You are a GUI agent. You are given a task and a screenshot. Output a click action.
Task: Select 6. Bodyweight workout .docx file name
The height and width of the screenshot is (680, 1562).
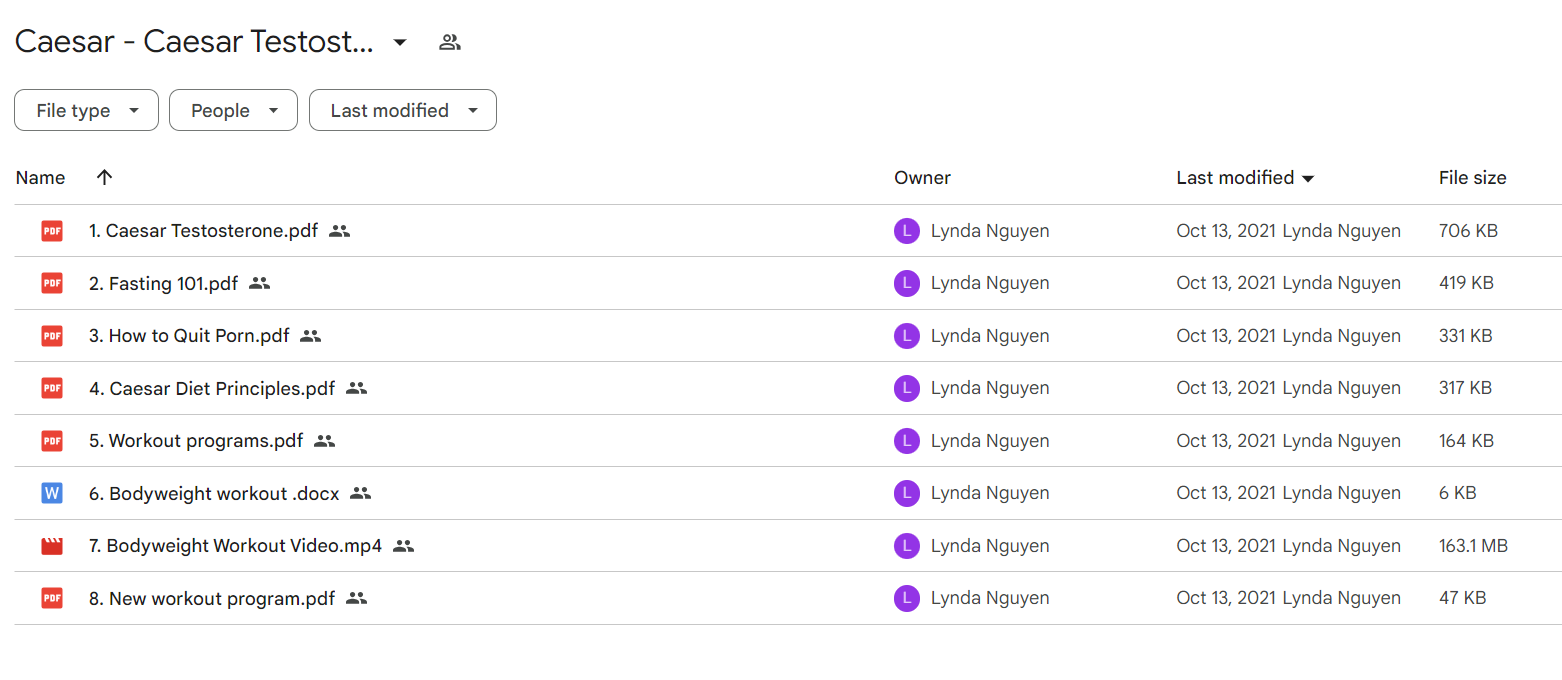point(214,493)
